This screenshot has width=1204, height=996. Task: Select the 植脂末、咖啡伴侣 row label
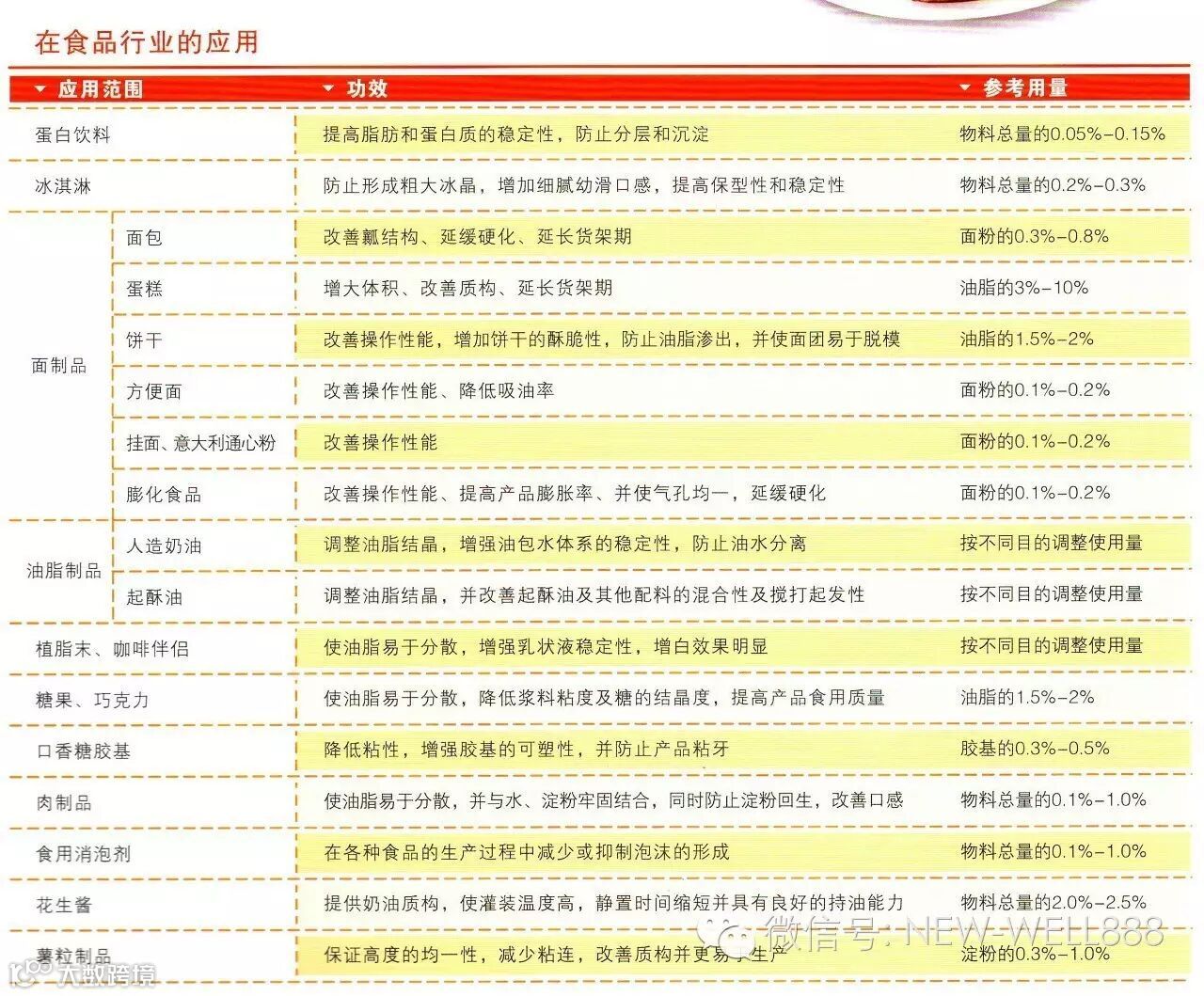tap(112, 649)
